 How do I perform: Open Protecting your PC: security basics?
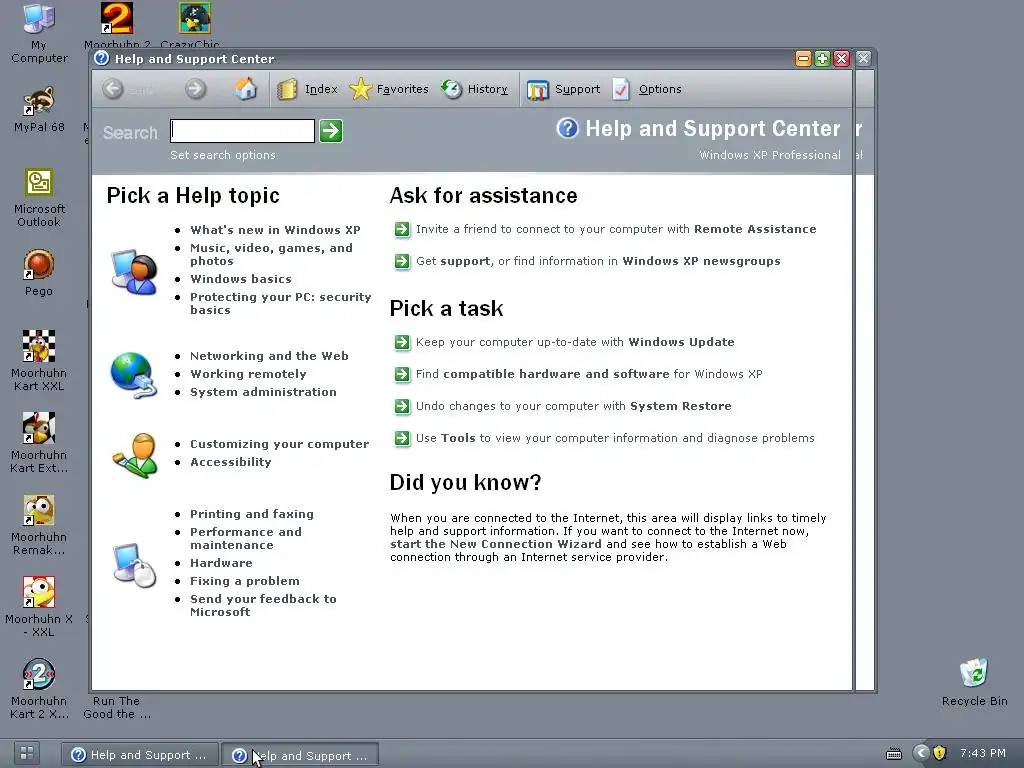280,303
